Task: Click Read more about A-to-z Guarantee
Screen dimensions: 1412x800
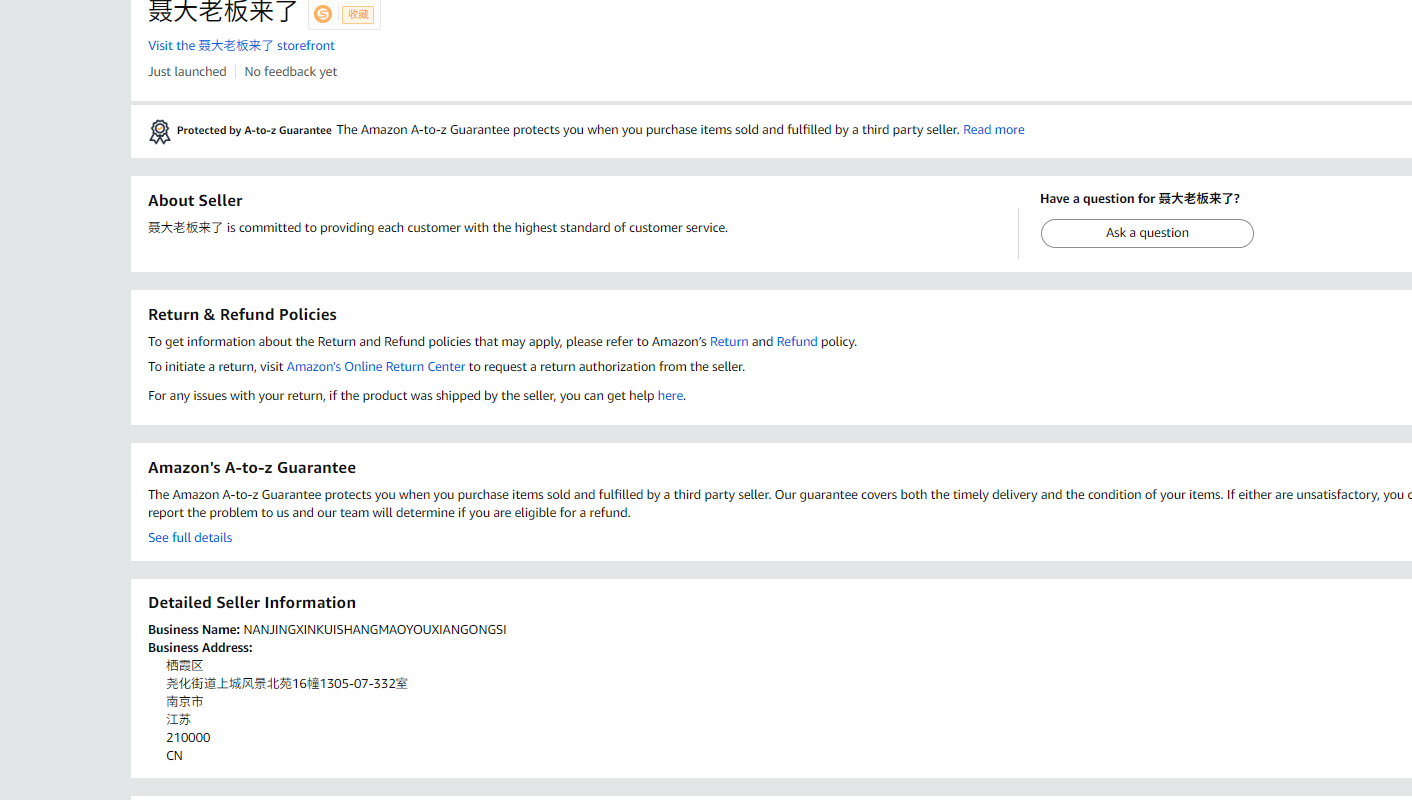Action: 993,129
